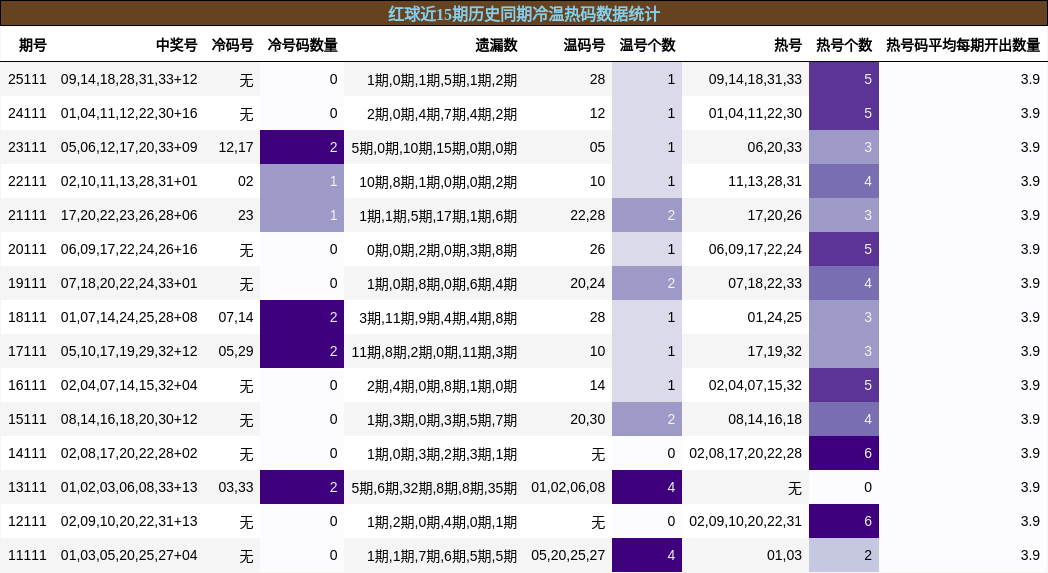
Task: Select winning numbers 01,07,14,24,25,28+08
Action: point(129,318)
